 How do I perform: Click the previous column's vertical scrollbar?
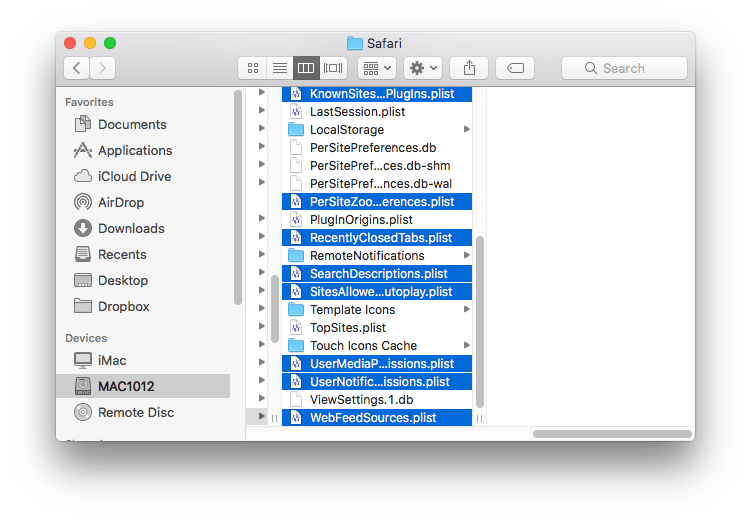(x=274, y=309)
